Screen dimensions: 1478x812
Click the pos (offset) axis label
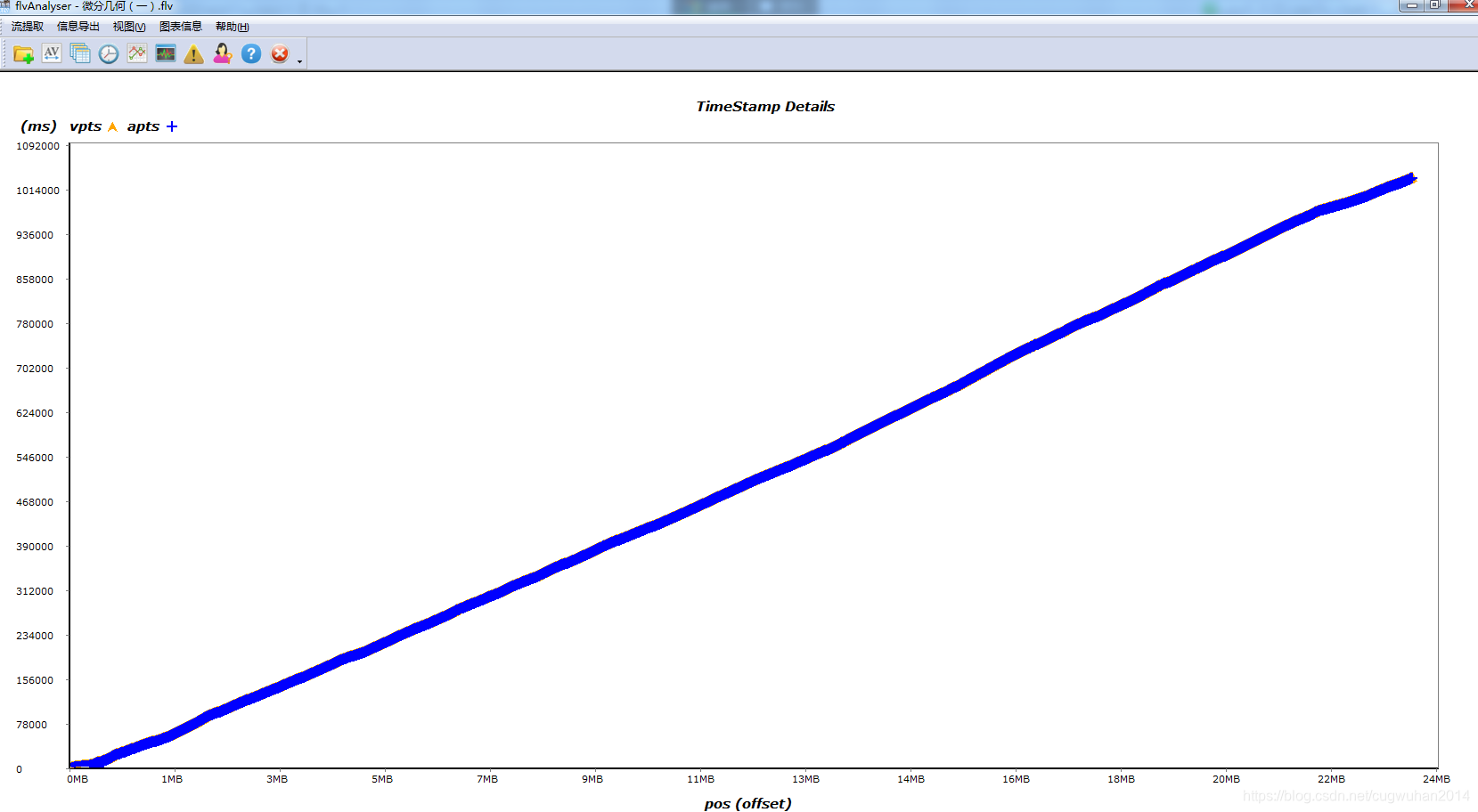(x=747, y=803)
